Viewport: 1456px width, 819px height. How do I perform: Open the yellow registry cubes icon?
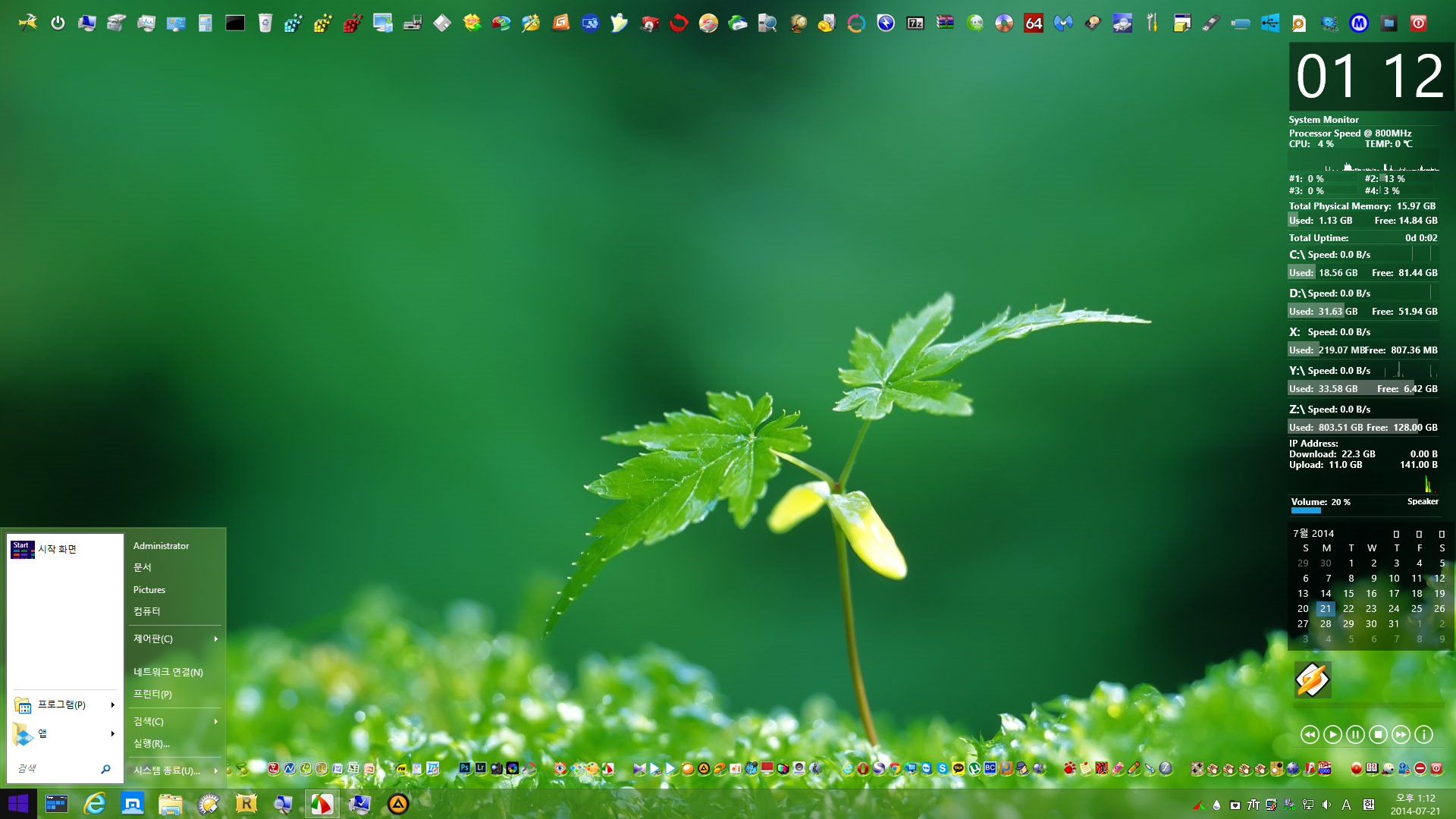coord(323,23)
